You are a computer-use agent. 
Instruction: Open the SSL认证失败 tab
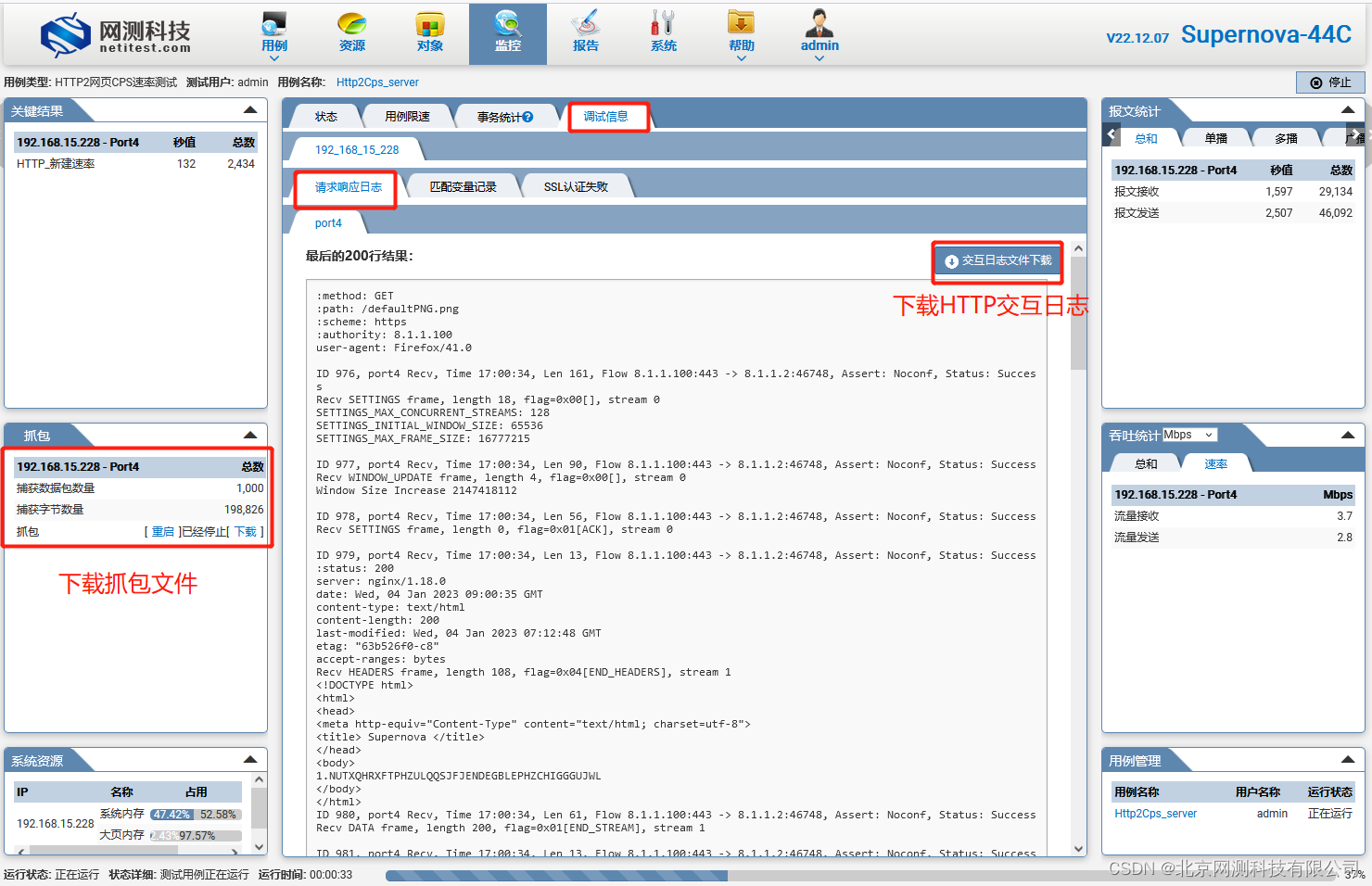(576, 187)
